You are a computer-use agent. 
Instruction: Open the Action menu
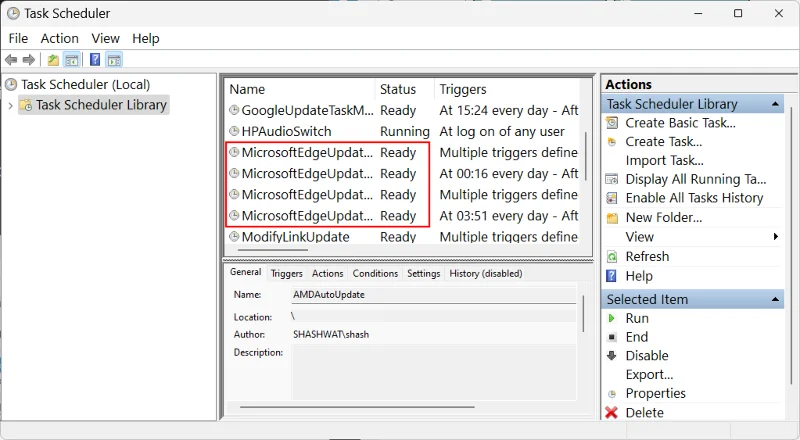(60, 38)
